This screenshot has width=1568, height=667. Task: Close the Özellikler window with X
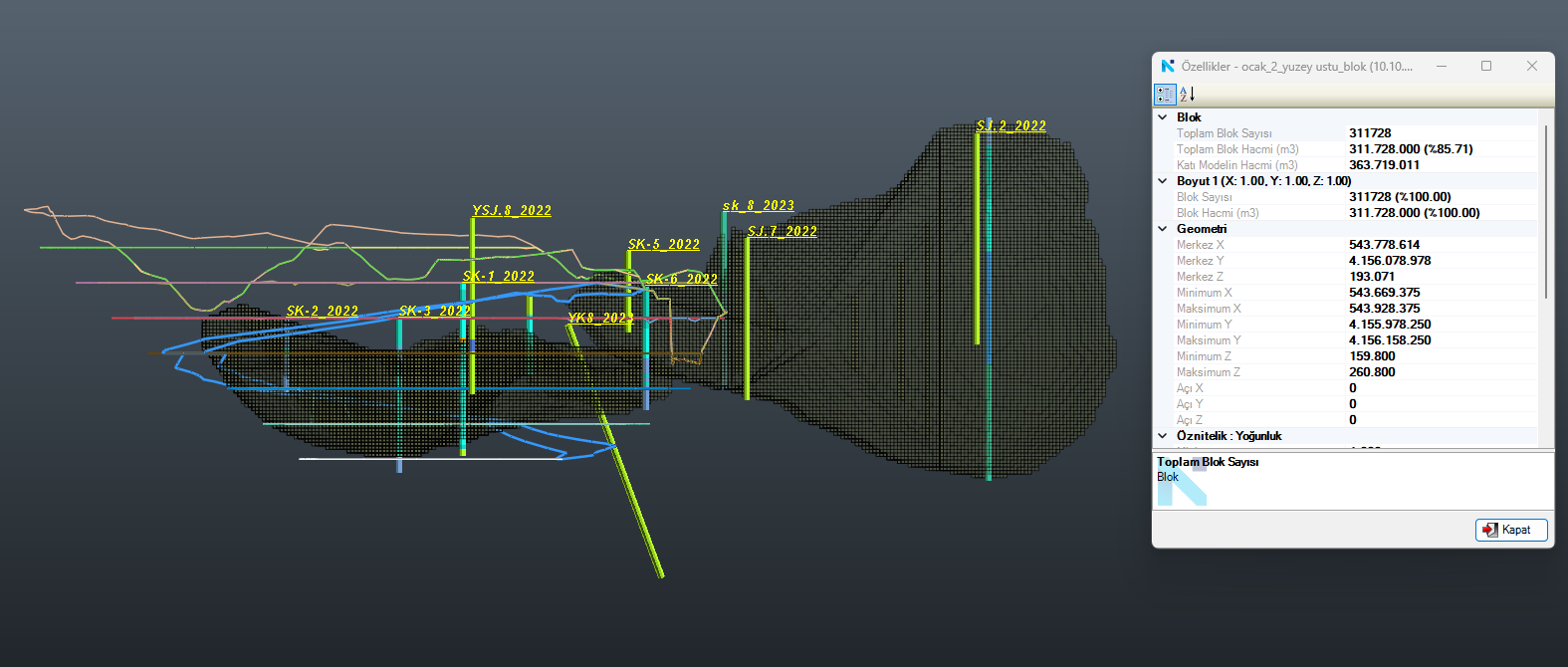[x=1532, y=67]
